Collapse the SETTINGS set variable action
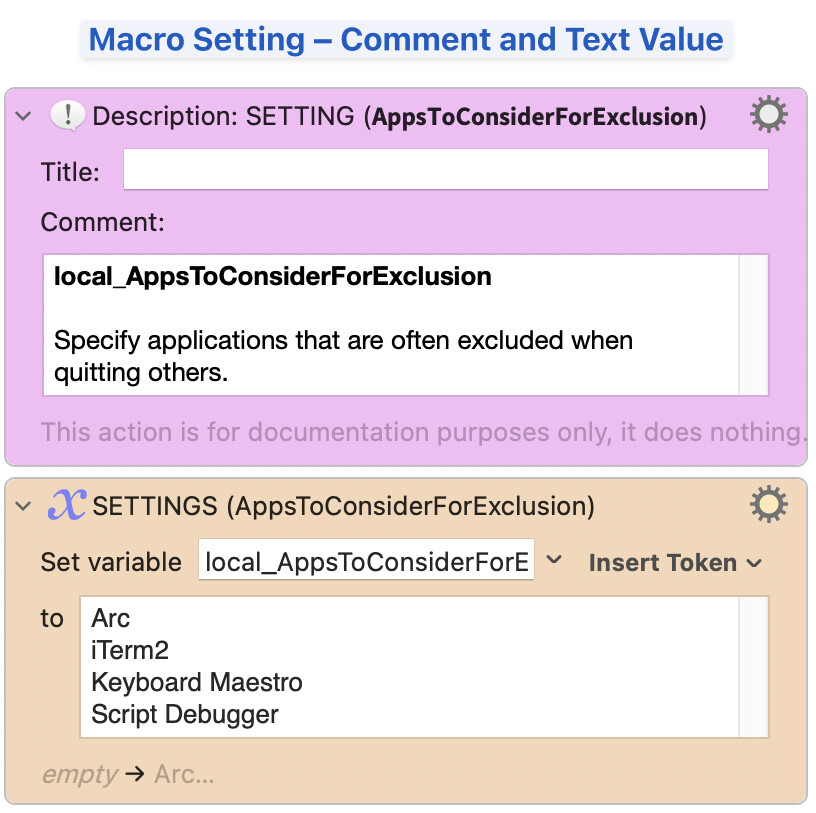 [x=24, y=507]
